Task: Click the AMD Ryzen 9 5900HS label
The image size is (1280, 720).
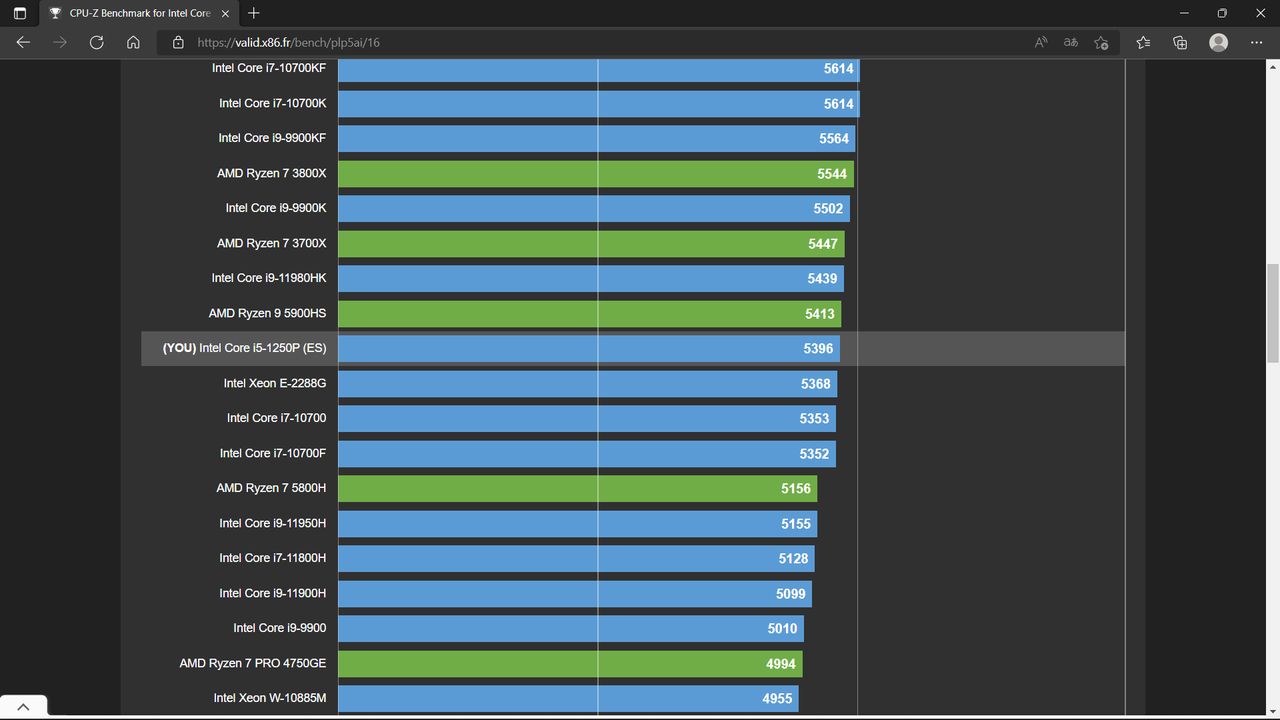Action: [267, 313]
